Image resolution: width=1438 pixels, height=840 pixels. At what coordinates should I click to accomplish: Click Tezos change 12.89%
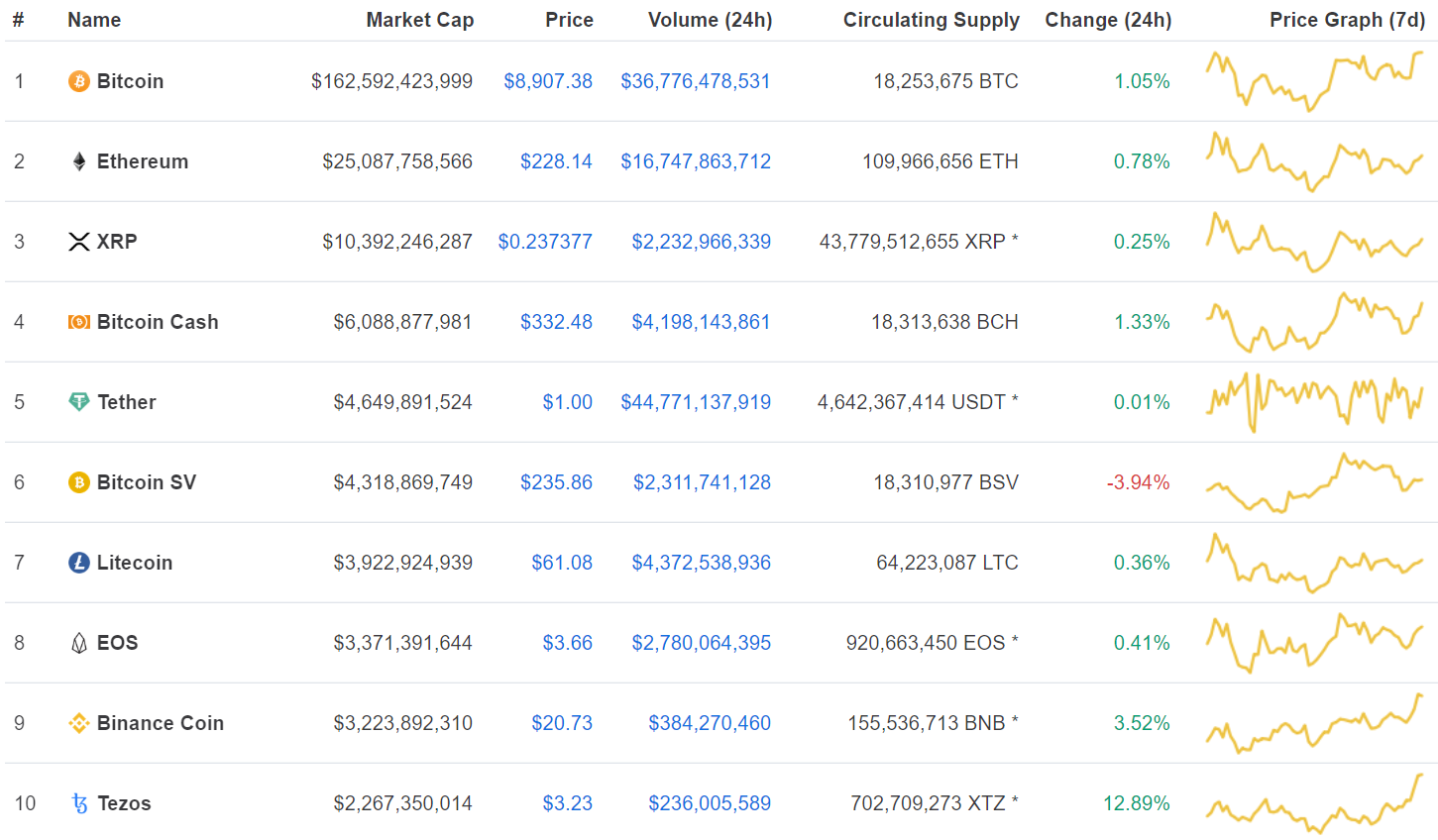tap(1137, 803)
